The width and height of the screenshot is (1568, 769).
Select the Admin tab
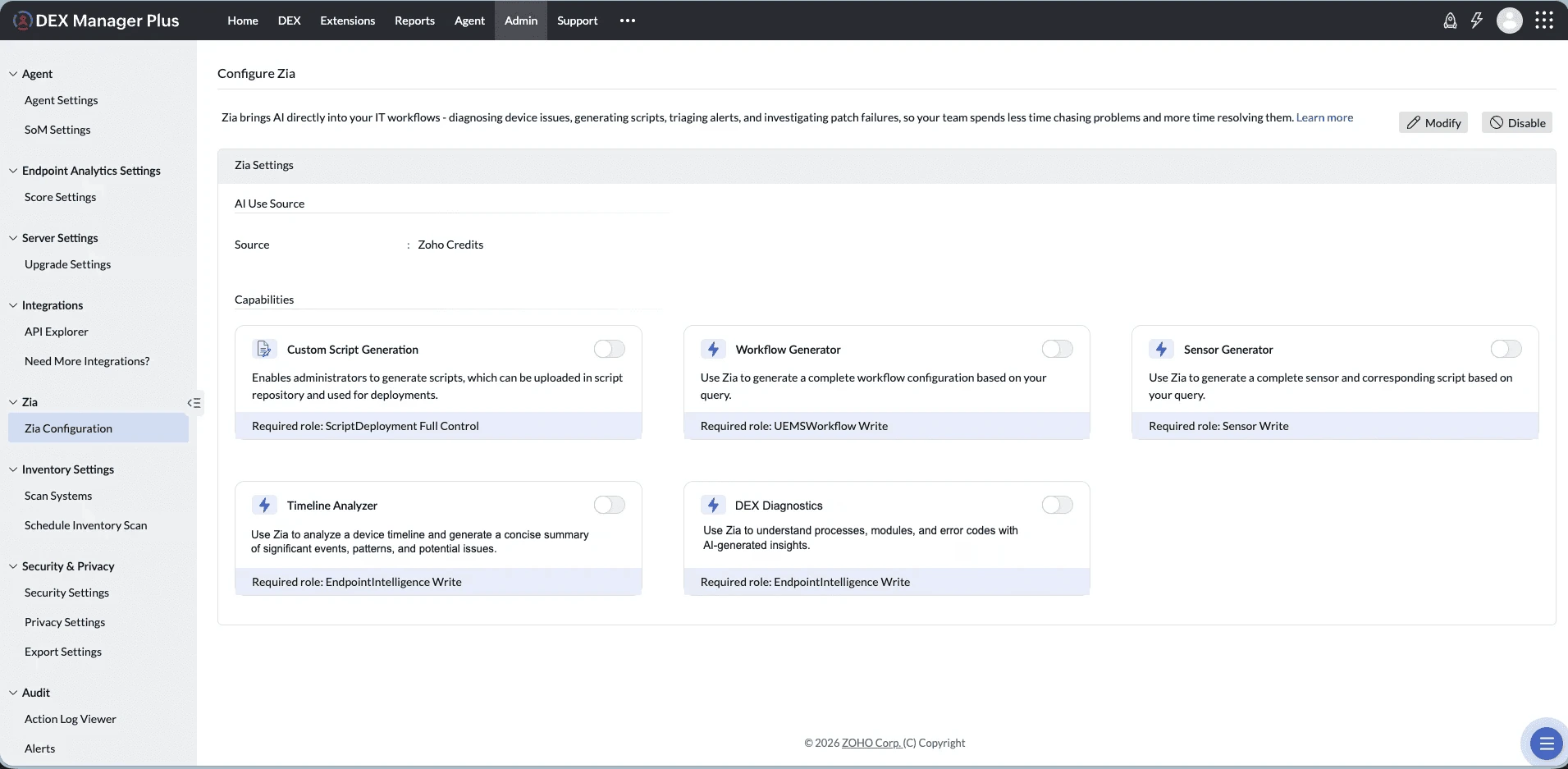[x=521, y=21]
